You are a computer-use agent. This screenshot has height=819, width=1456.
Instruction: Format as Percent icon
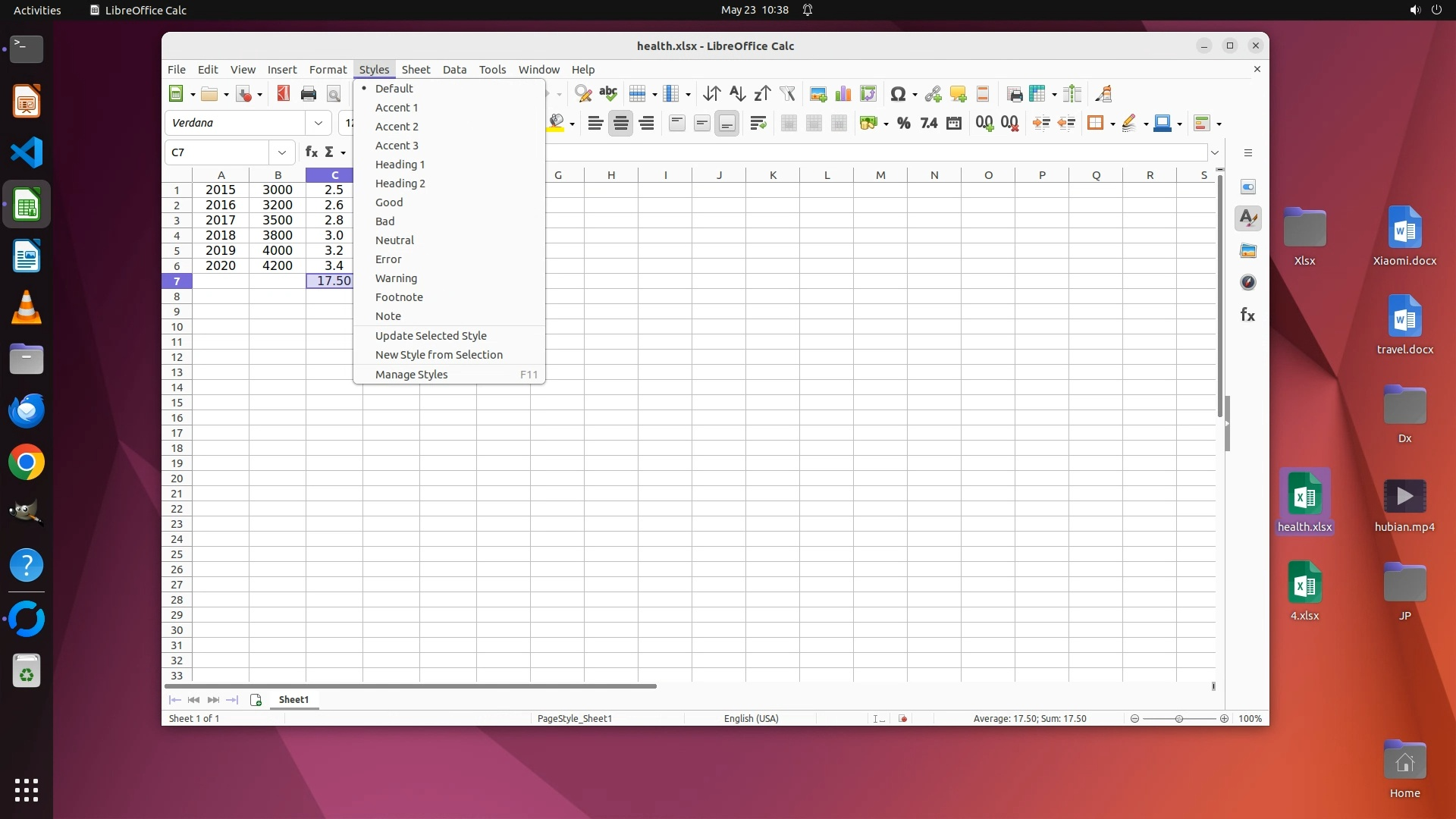903,124
